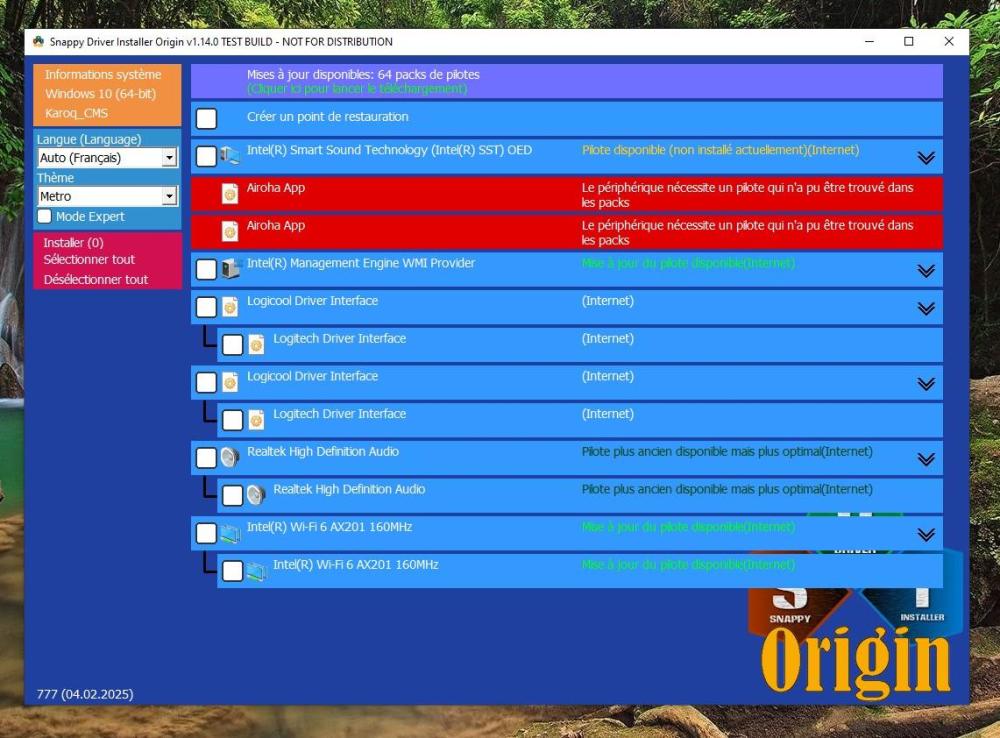This screenshot has height=738, width=1000.
Task: Check the Intel Management Engine WMI Provider box
Action: click(207, 269)
